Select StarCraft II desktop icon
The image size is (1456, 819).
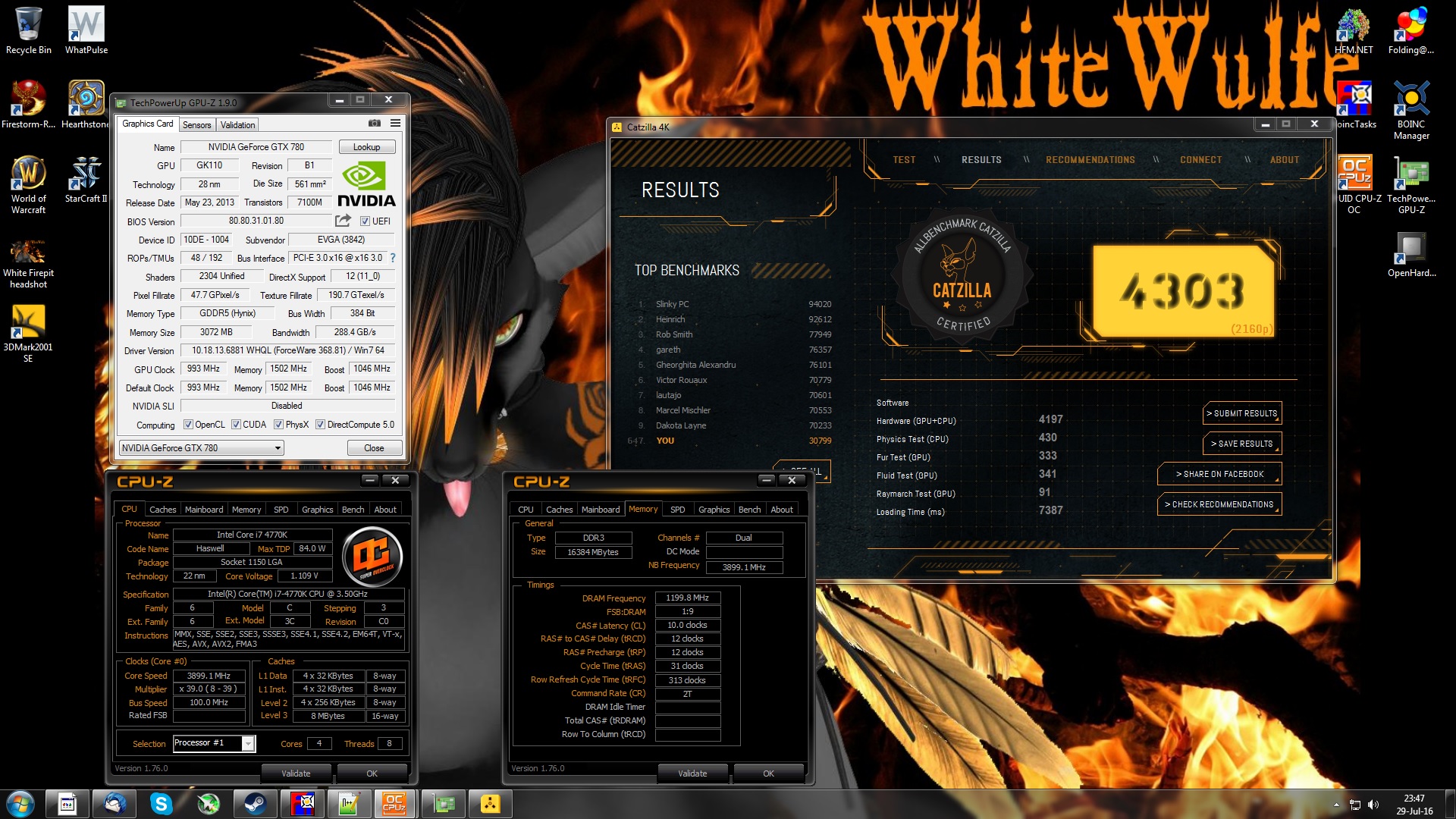point(86,180)
